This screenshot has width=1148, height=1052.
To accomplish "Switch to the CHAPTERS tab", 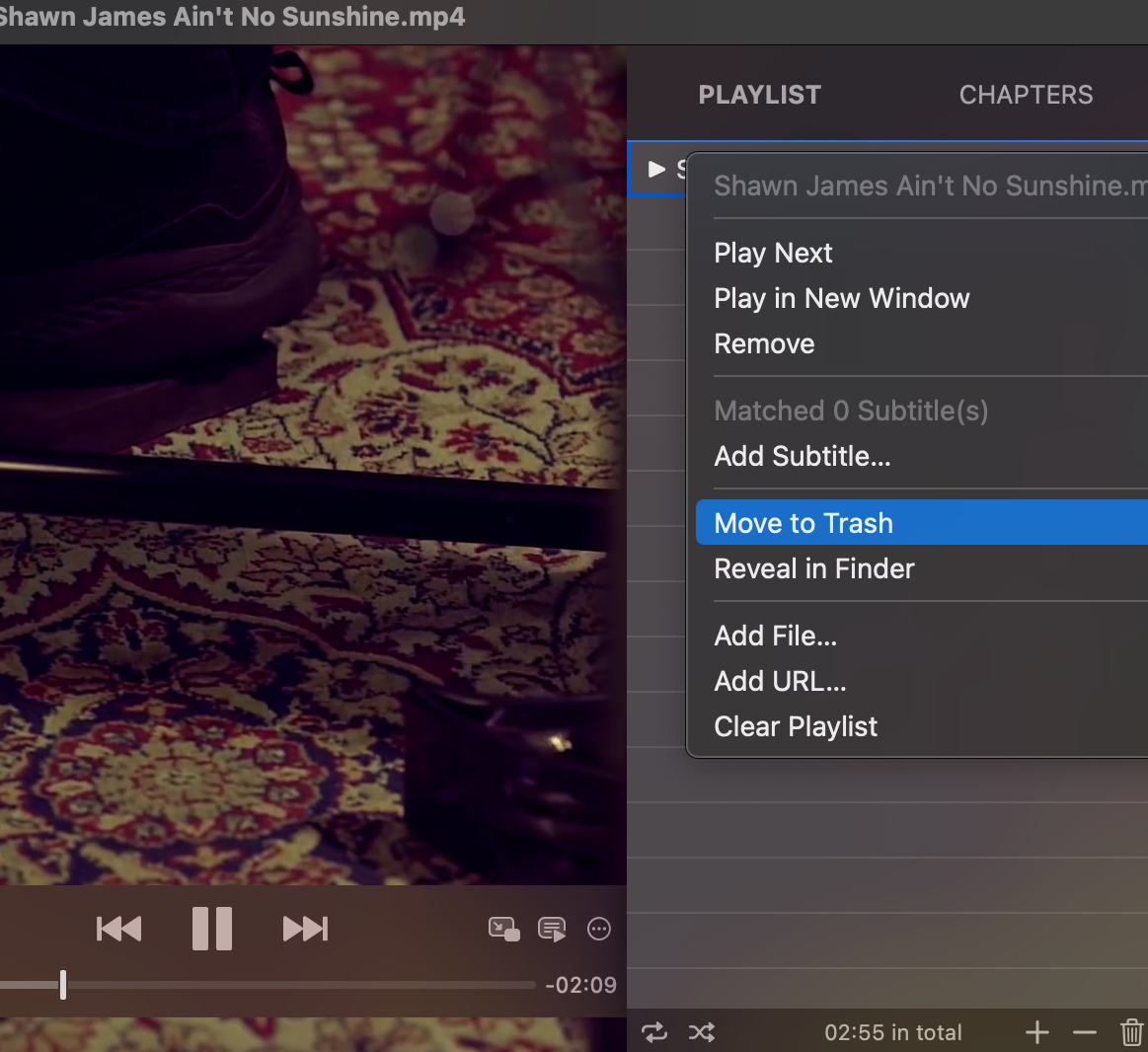I will coord(1026,95).
